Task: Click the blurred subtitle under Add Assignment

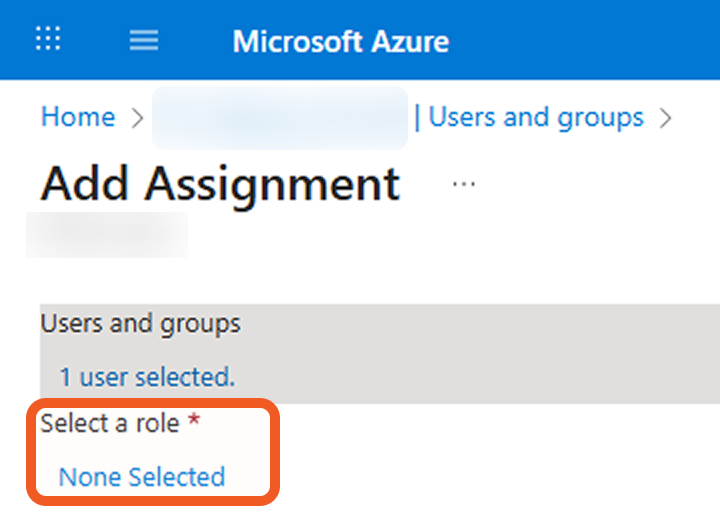Action: tap(106, 235)
